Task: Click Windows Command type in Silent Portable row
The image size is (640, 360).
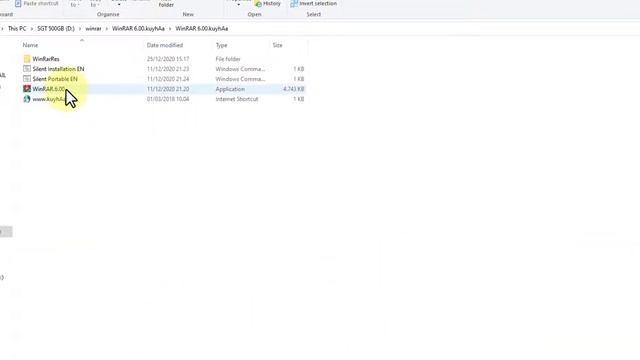Action: pos(240,79)
